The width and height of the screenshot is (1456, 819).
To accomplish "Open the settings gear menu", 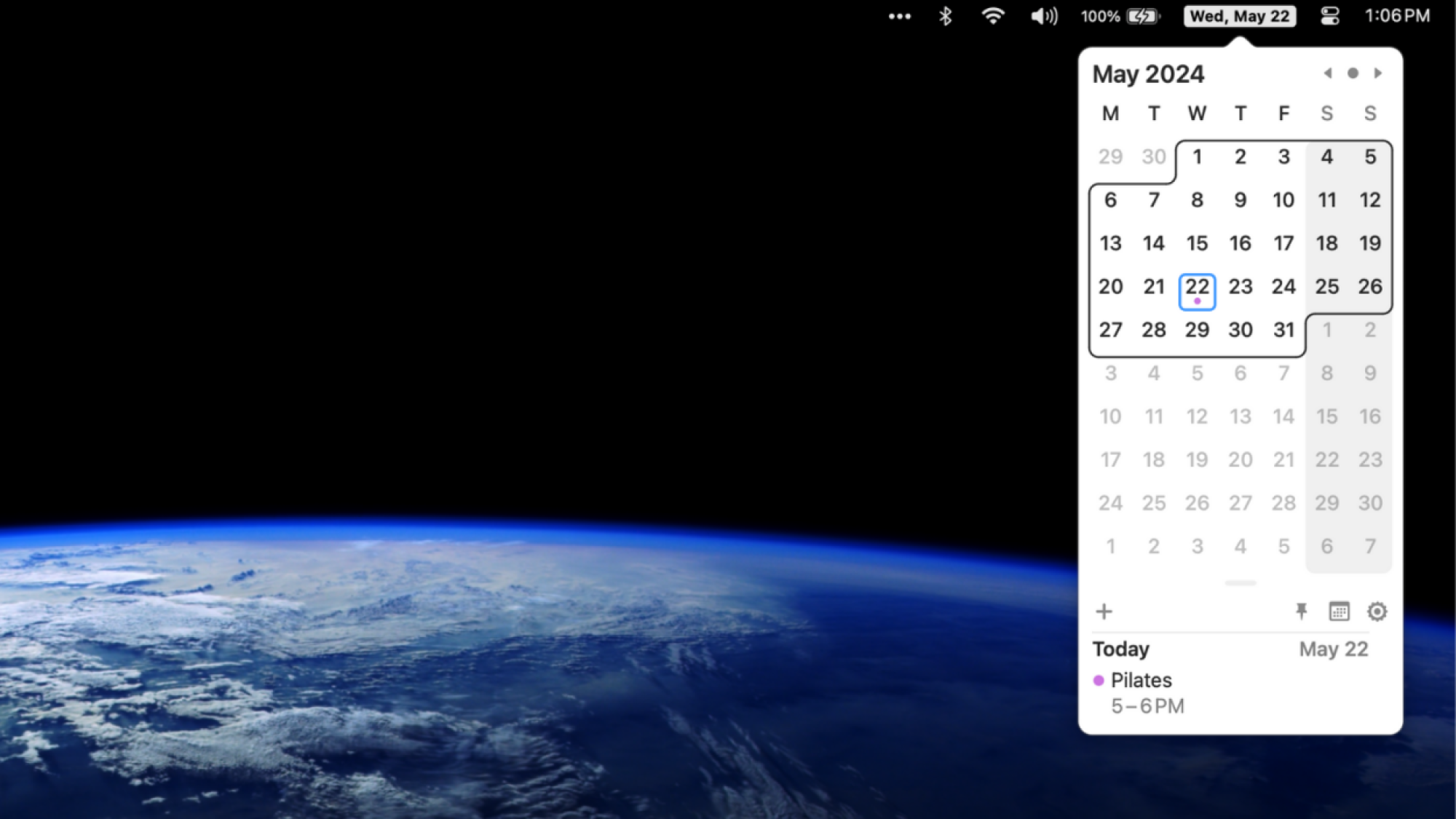I will pos(1377,612).
